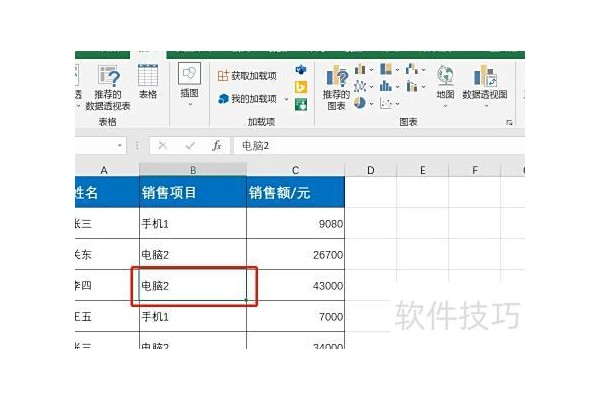Open 我的加载项 my add-ins
This screenshot has width=600, height=400.
click(x=248, y=99)
